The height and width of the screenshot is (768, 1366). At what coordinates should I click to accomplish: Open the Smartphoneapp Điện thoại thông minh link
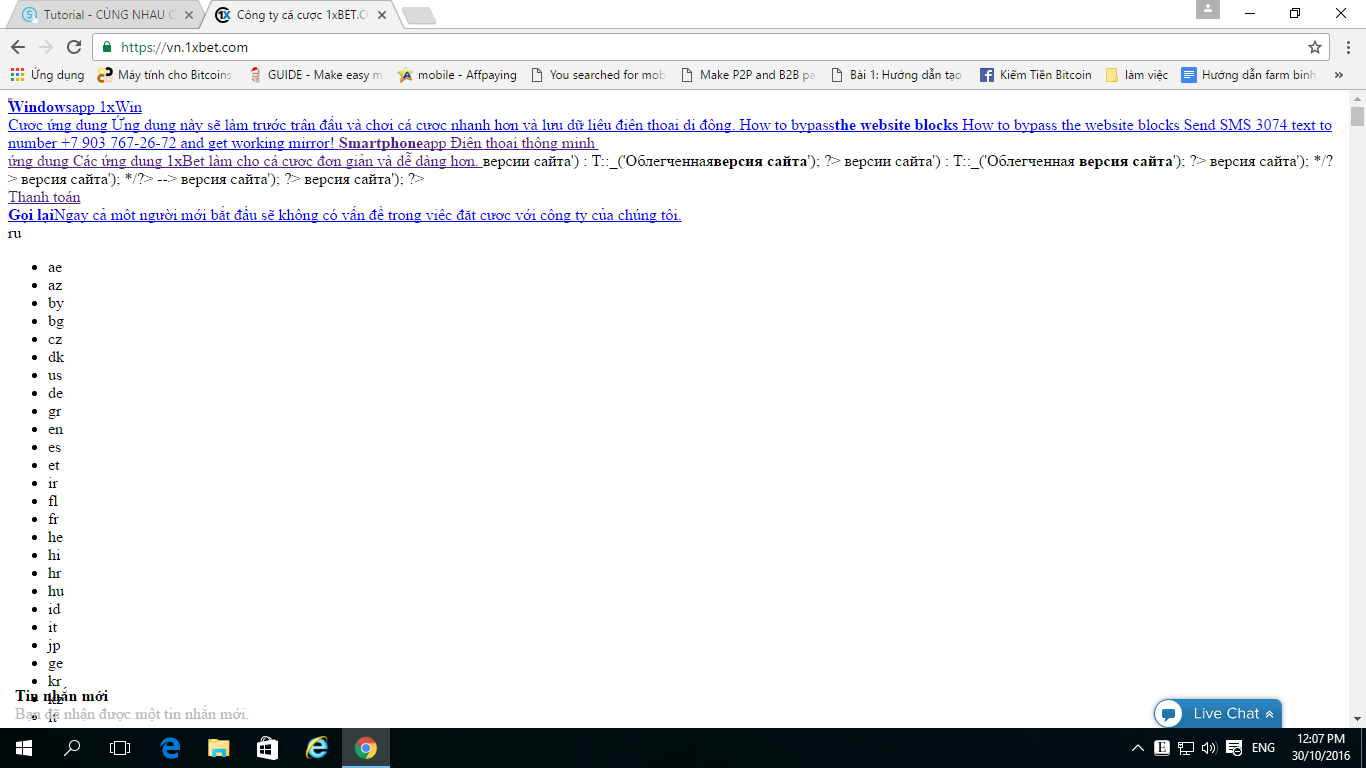(467, 143)
